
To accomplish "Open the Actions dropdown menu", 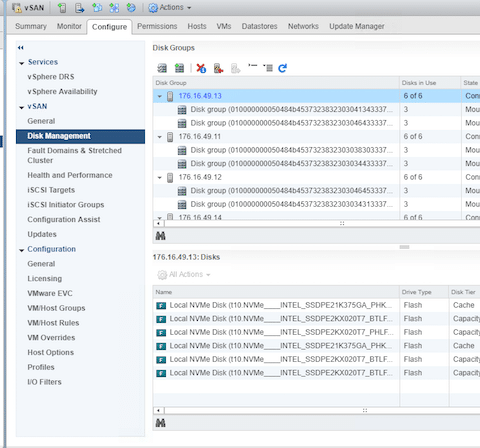I will (170, 8).
